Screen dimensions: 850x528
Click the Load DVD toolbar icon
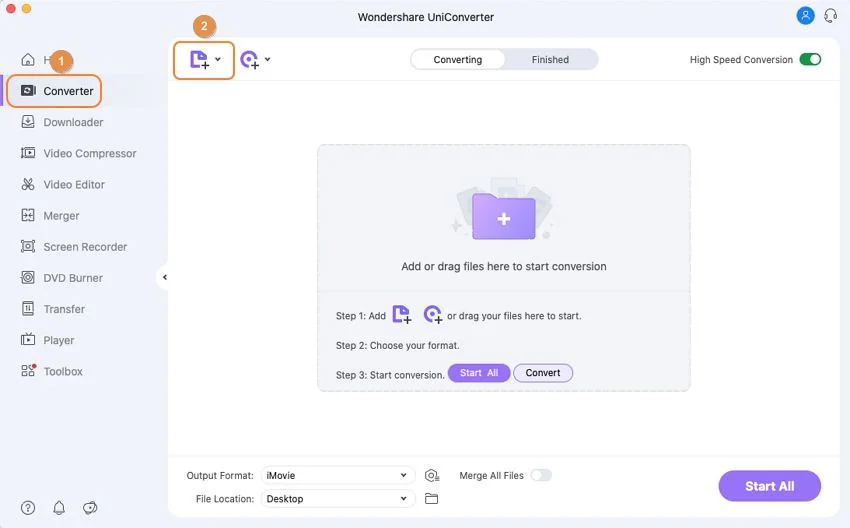click(249, 60)
